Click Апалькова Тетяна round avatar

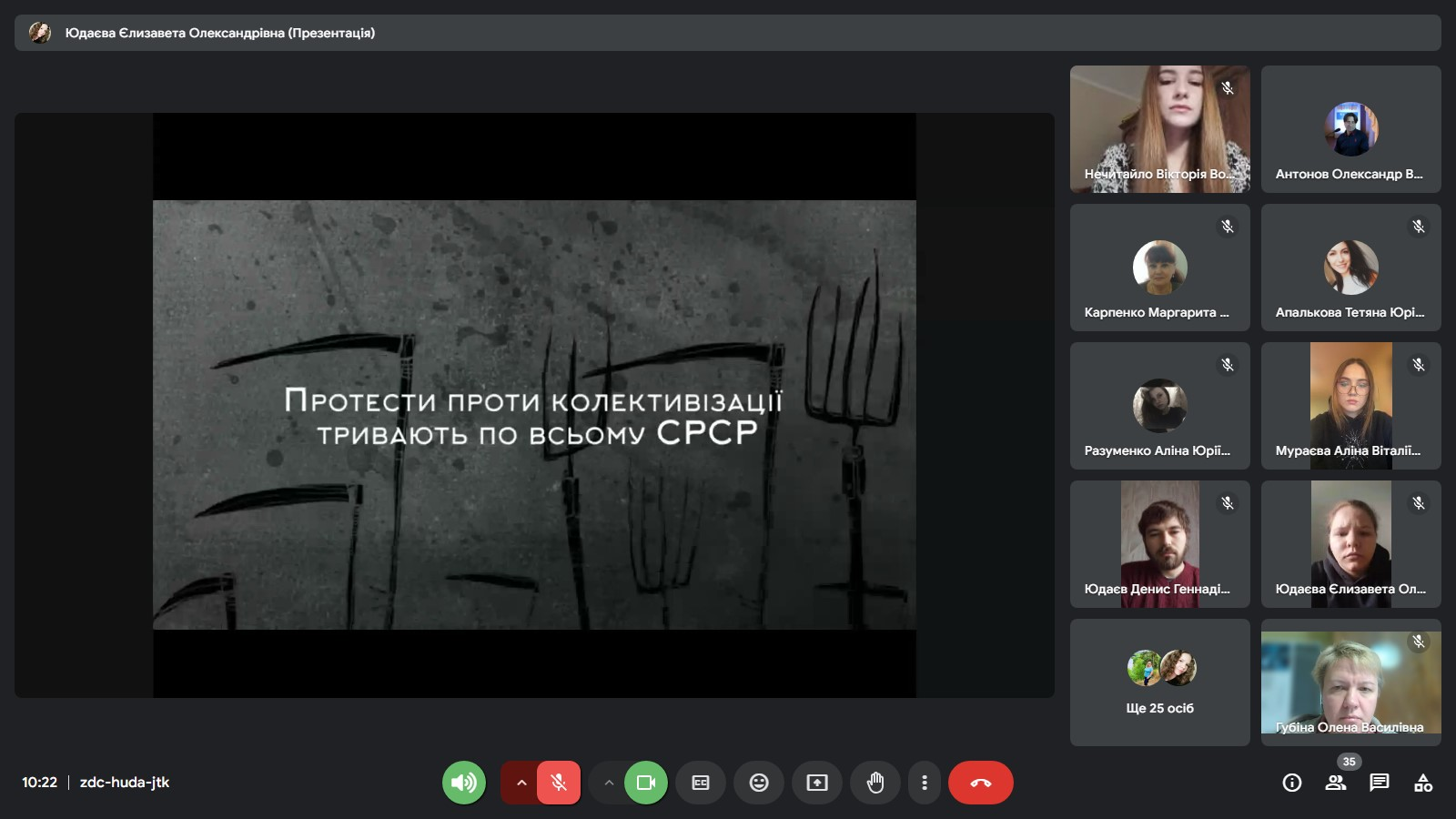1351,268
